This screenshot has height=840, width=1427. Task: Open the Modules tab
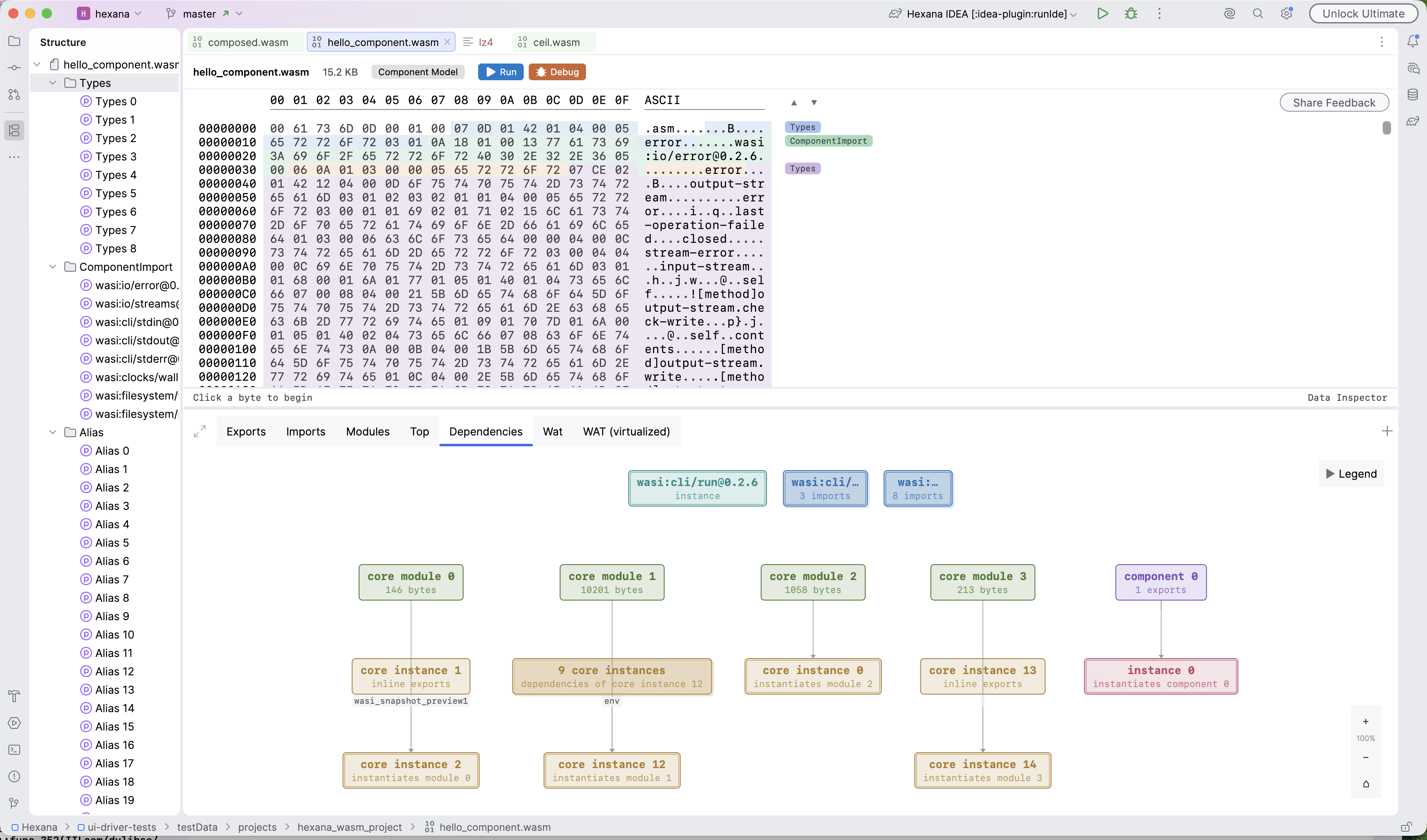367,431
